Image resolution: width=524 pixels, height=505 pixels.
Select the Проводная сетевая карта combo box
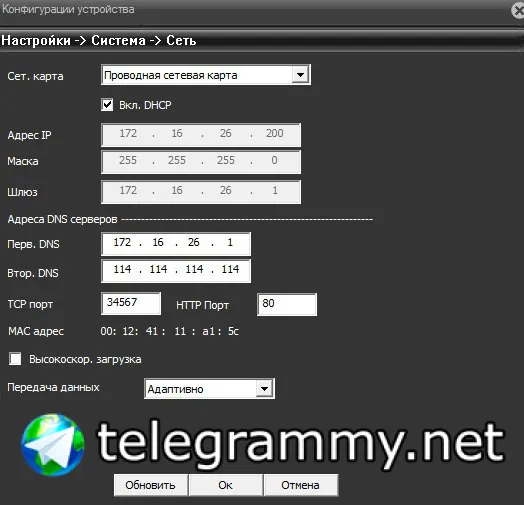206,75
